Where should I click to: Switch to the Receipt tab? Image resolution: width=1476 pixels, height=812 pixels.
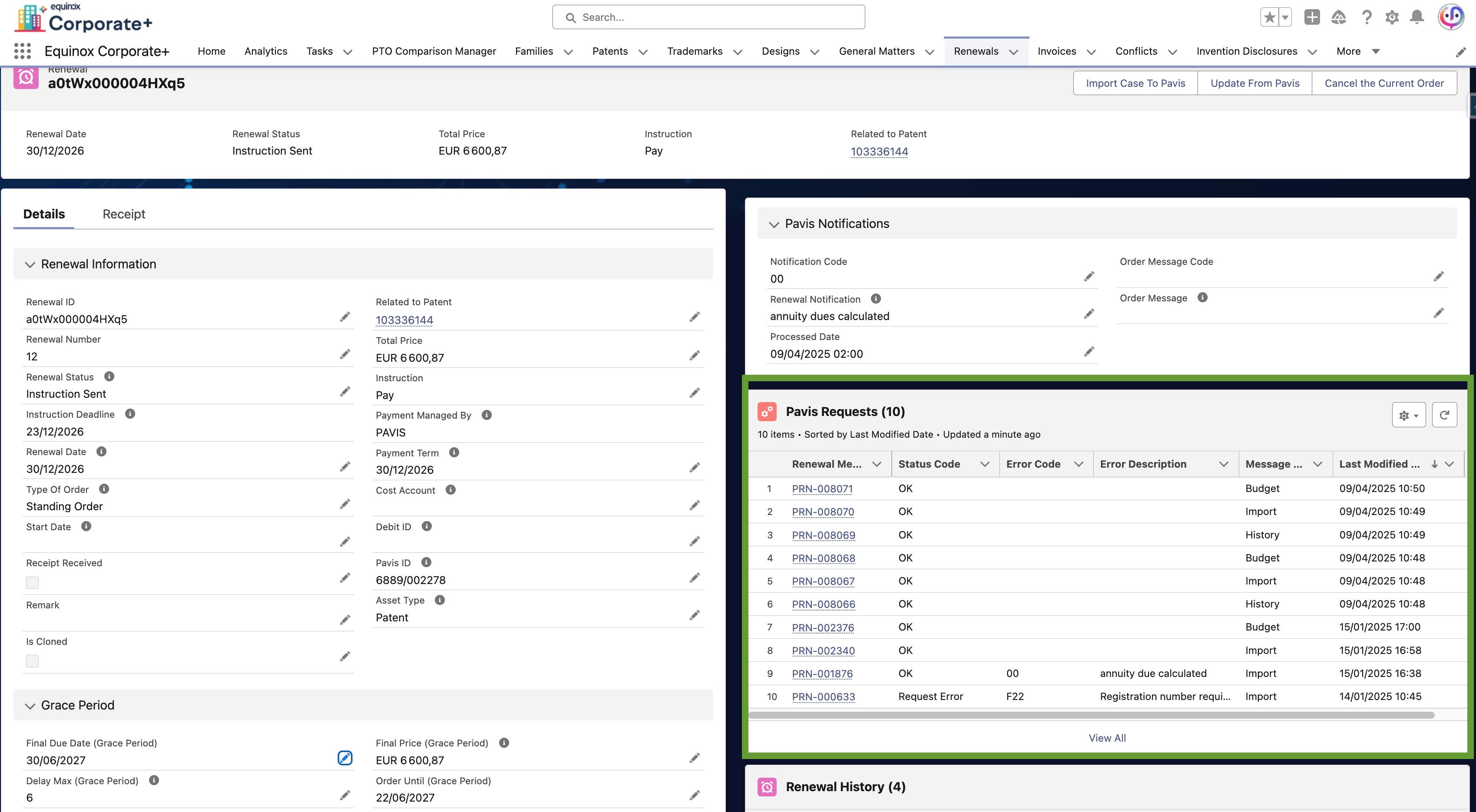coord(124,214)
